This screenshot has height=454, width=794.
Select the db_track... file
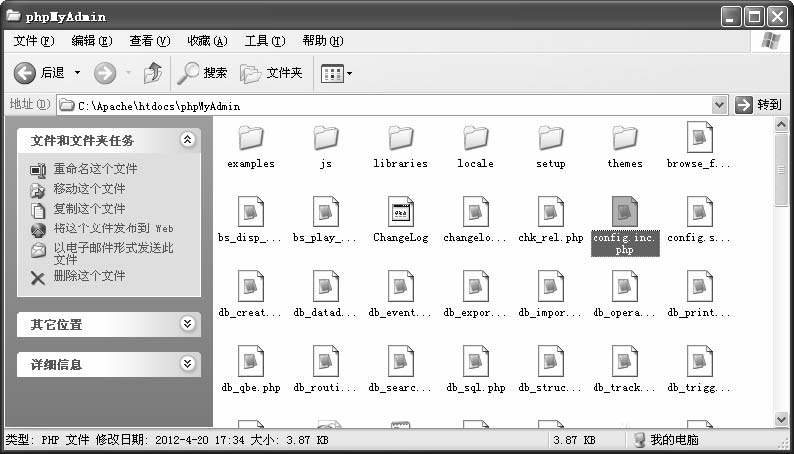pos(624,369)
